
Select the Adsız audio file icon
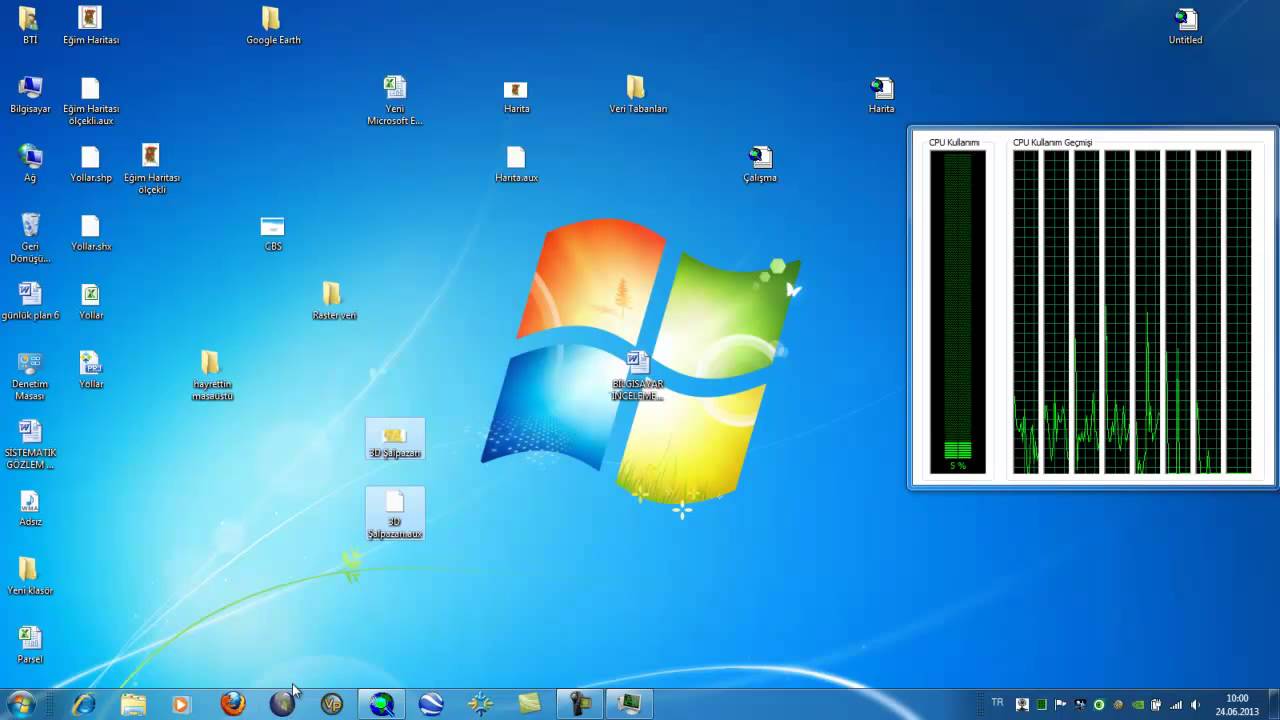point(30,508)
